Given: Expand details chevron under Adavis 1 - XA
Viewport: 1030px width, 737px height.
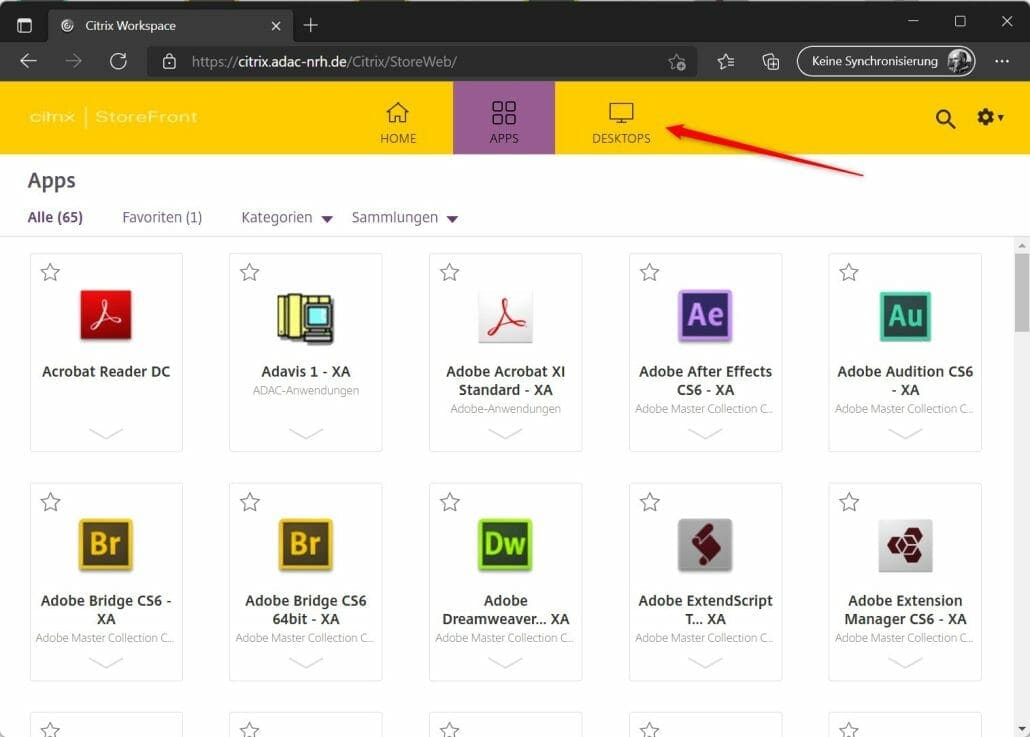Looking at the screenshot, I should (x=305, y=433).
